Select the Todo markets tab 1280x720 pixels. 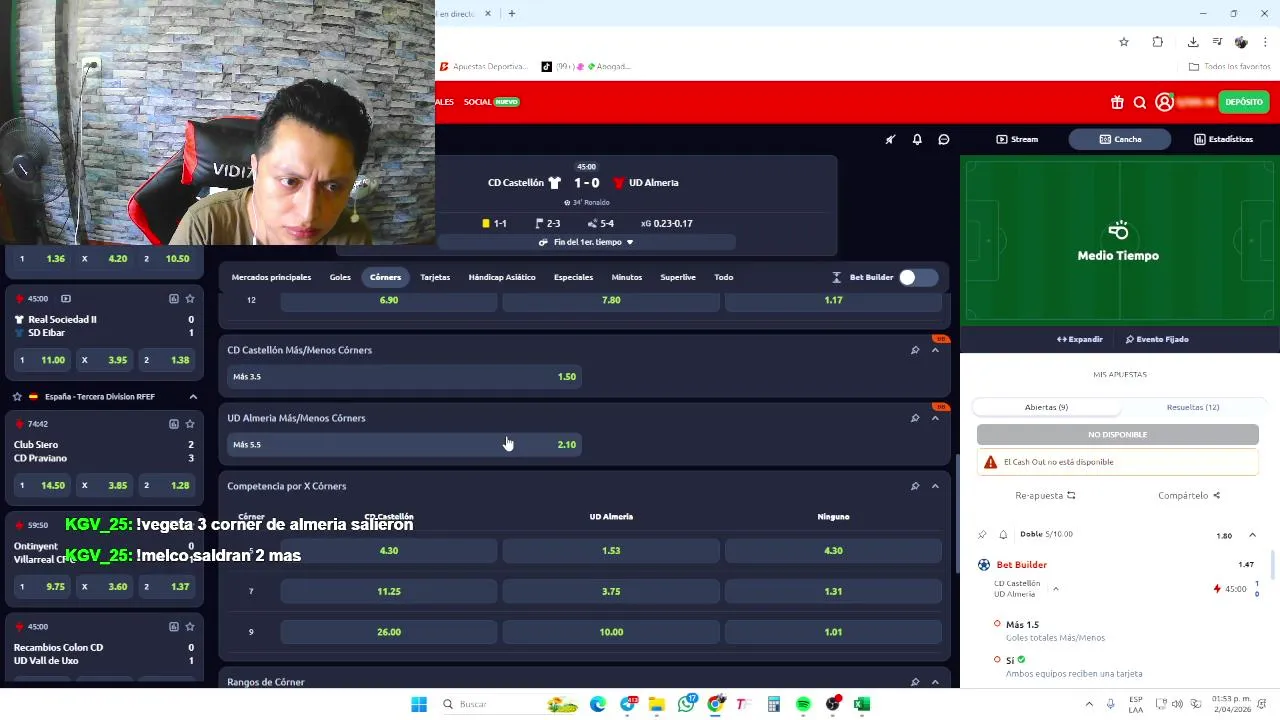coord(724,277)
